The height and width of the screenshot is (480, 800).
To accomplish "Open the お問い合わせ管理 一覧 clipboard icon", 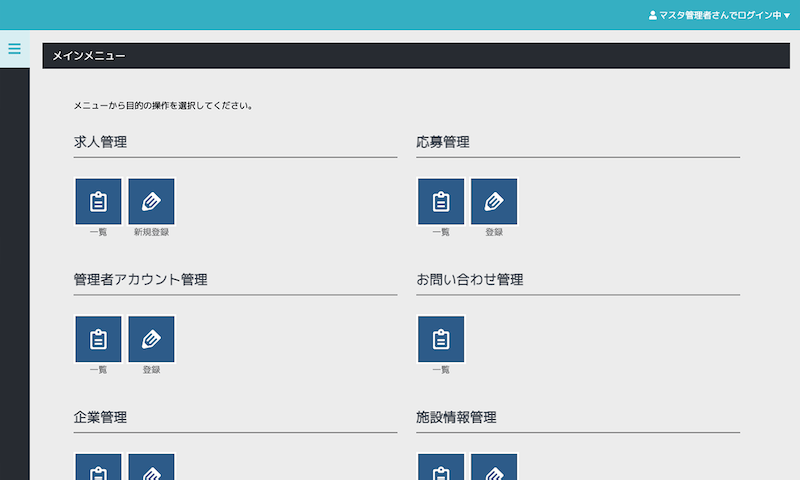I will tap(441, 339).
